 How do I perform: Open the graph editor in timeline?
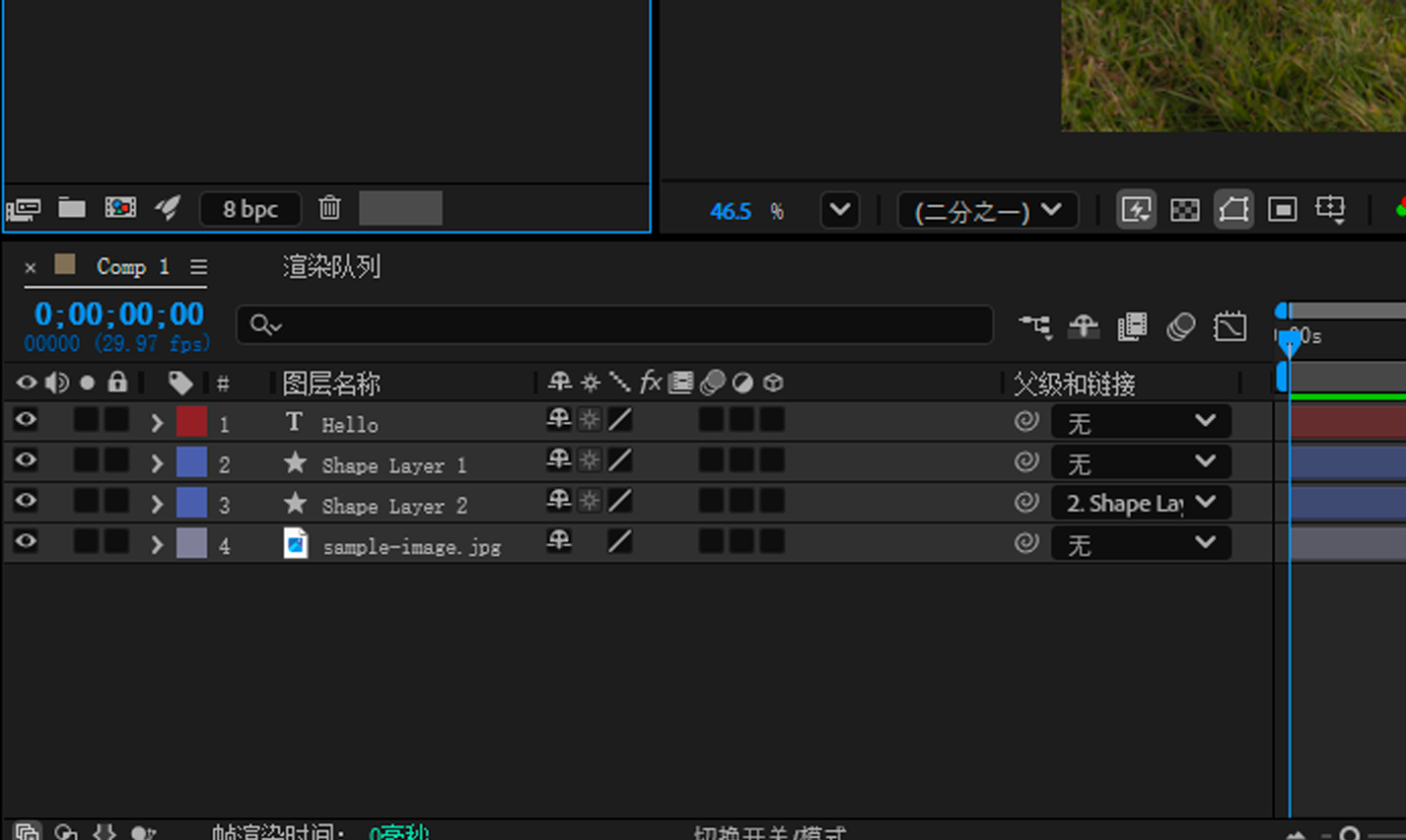coord(1230,326)
